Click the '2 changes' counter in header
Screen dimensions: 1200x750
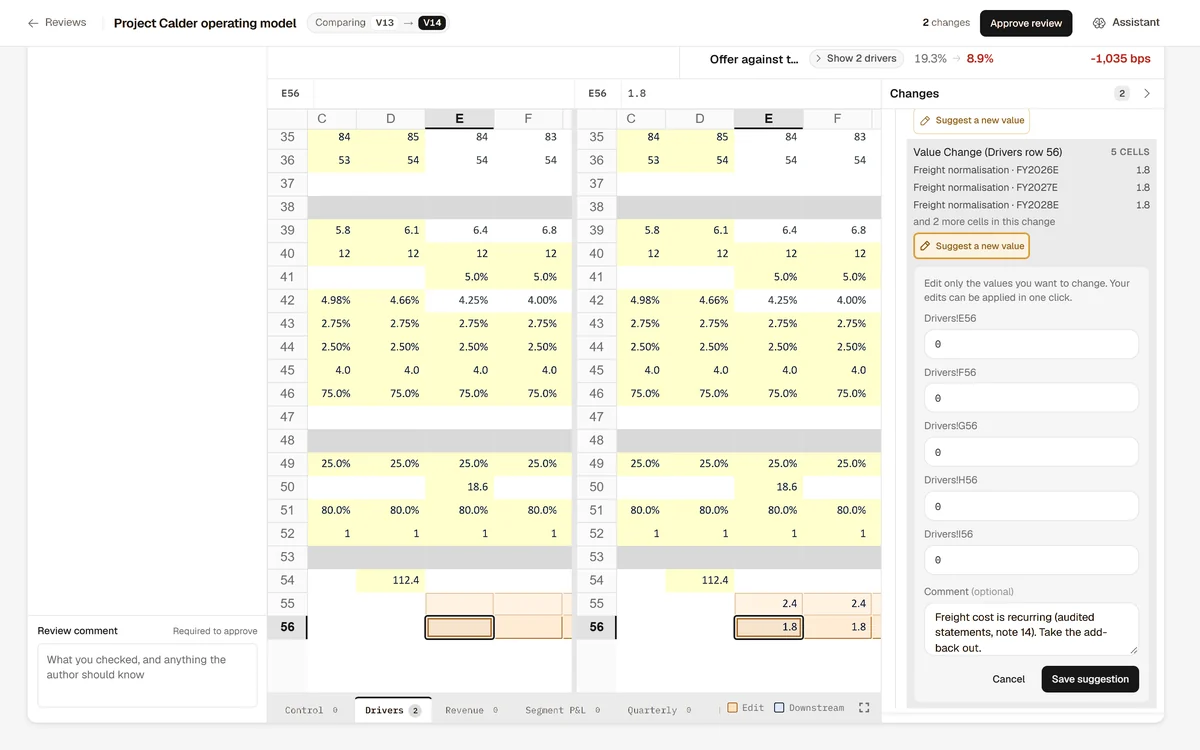click(x=946, y=23)
